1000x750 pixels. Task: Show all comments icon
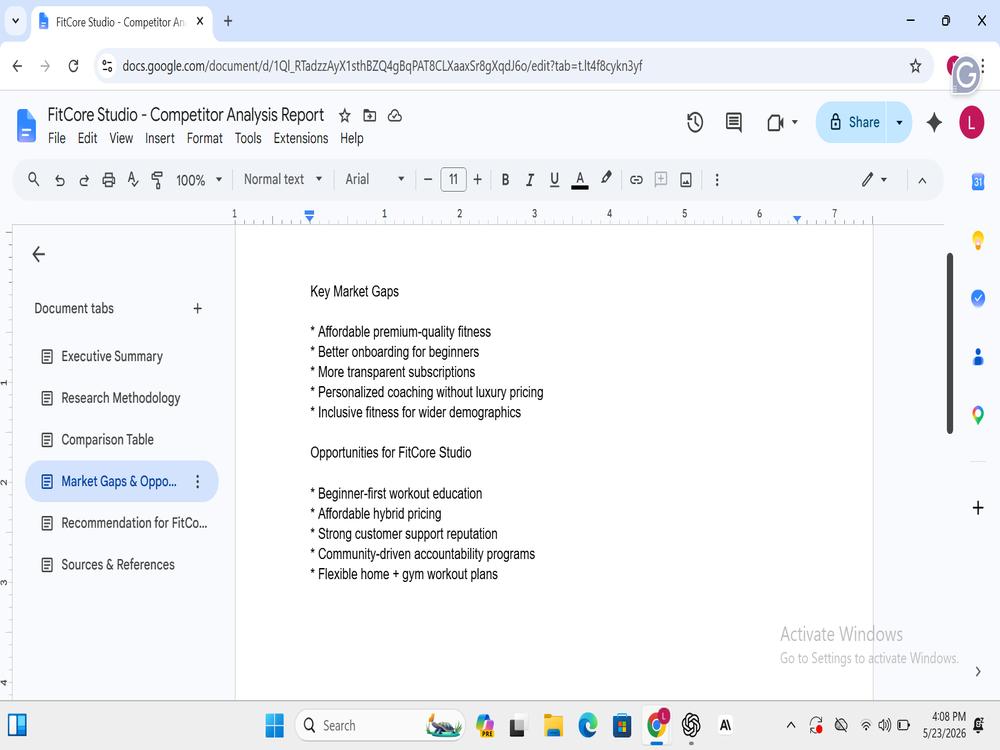click(x=733, y=122)
